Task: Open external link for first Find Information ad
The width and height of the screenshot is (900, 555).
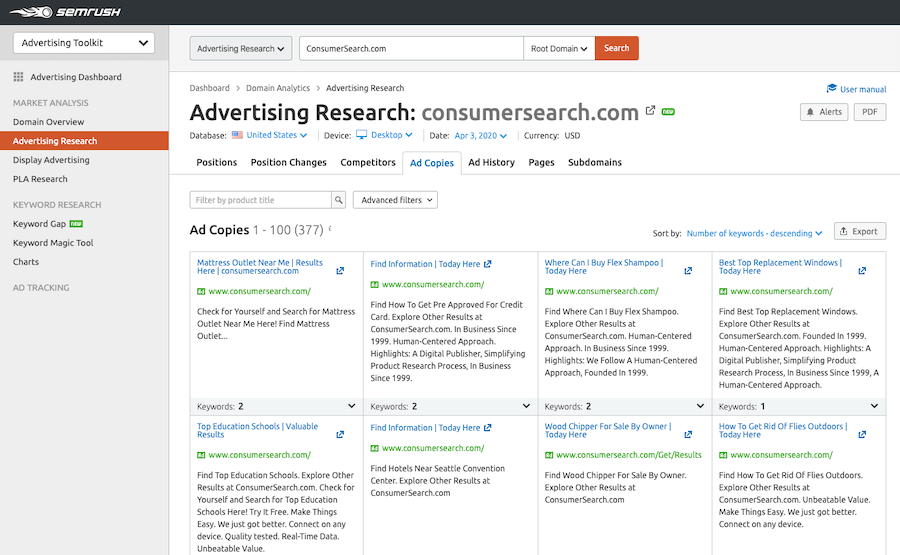Action: (x=487, y=264)
